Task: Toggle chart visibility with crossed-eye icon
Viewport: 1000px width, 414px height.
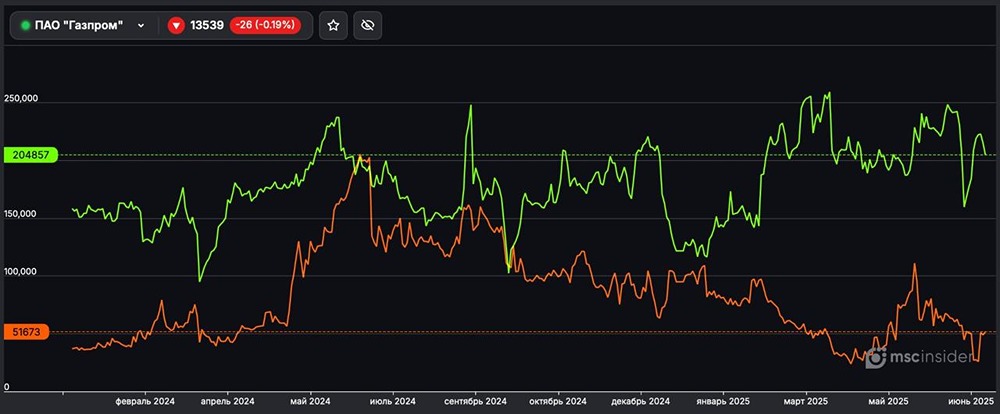Action: 367,26
